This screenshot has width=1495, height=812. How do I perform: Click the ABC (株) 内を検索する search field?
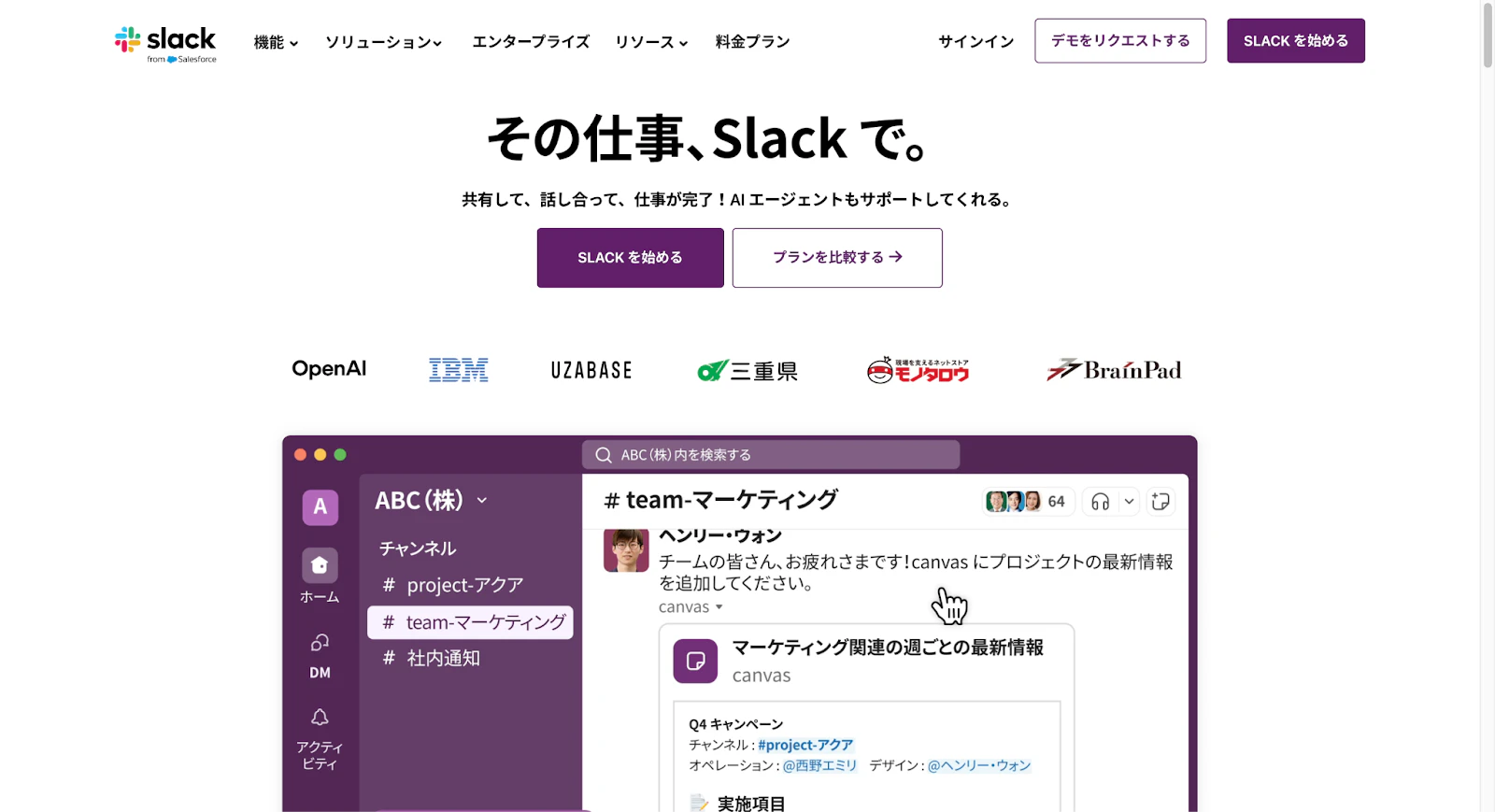[x=771, y=455]
